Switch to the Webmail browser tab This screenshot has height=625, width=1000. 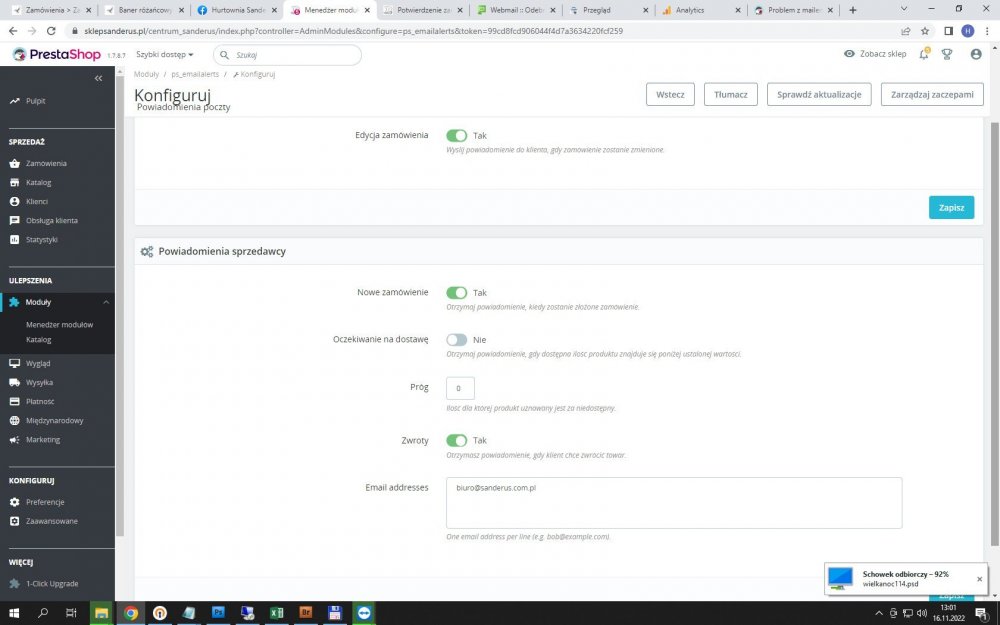(517, 10)
